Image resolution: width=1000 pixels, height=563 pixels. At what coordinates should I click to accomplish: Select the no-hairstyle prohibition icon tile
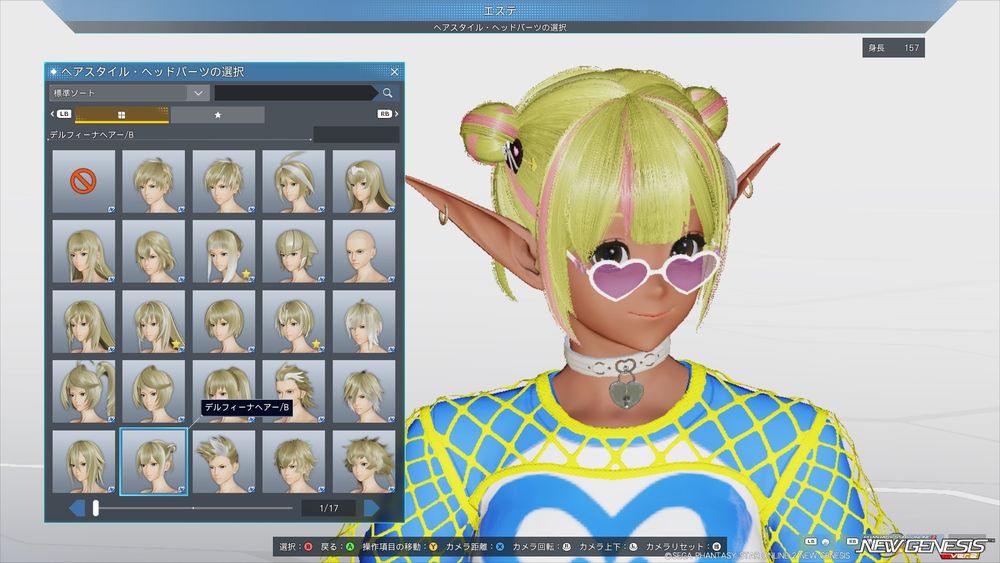(x=84, y=181)
